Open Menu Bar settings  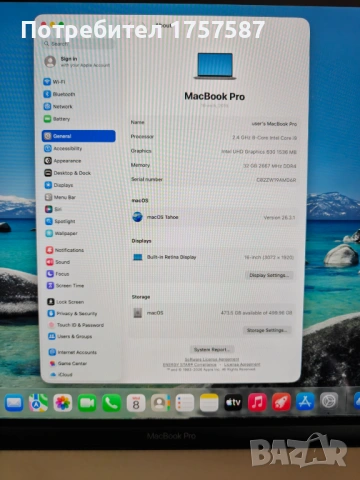(x=60, y=197)
